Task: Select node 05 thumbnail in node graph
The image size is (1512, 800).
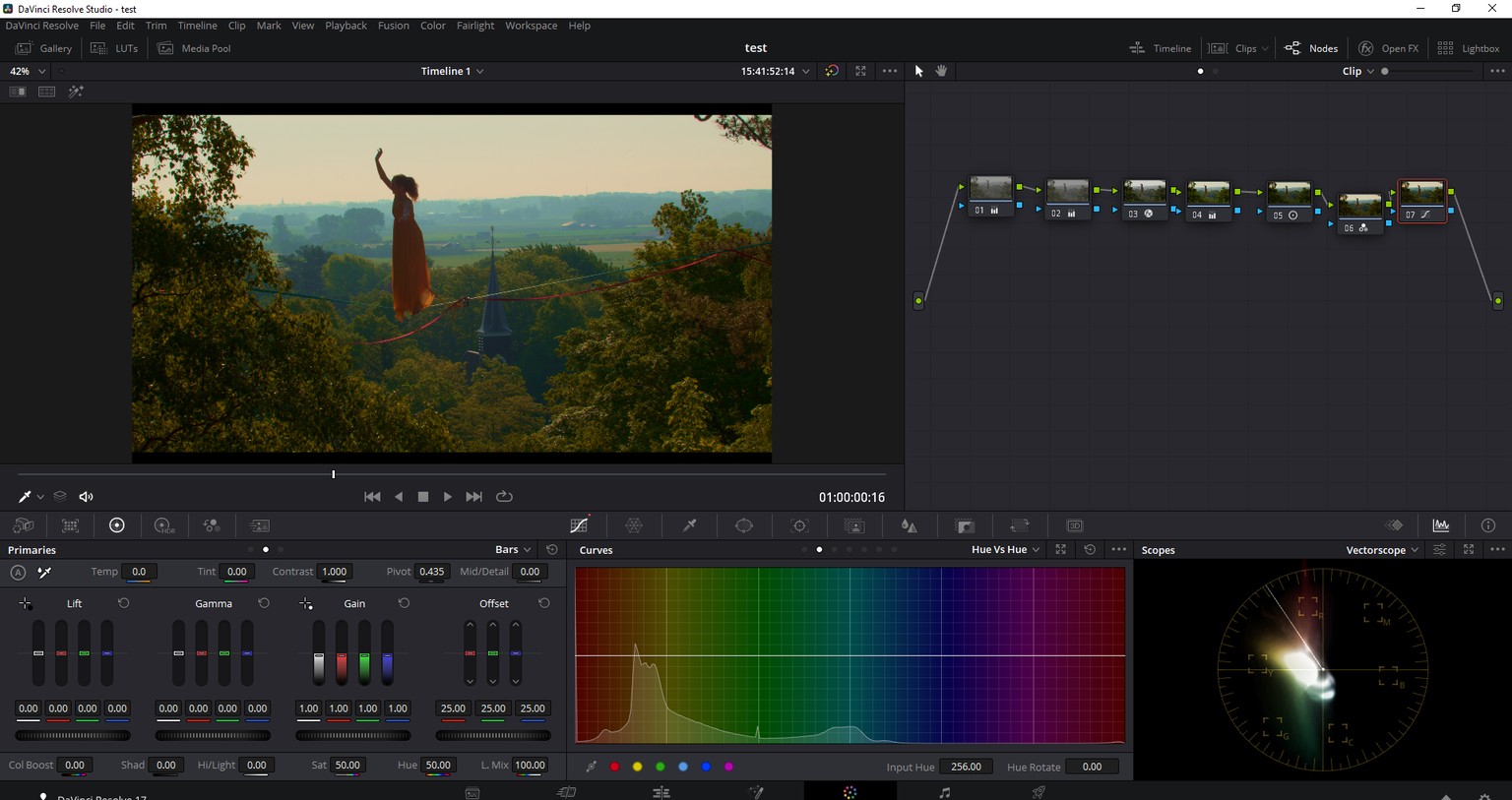Action: 1289,194
